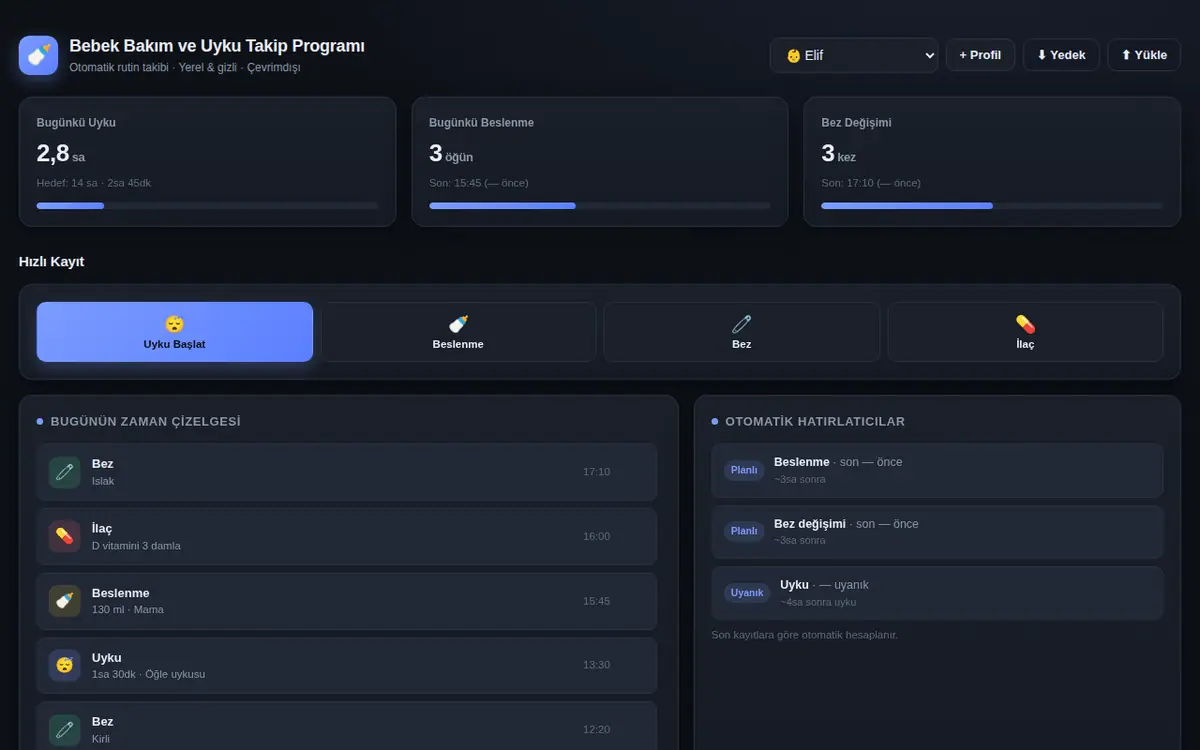This screenshot has width=1200, height=750.
Task: Click the Yedek backup button
Action: coord(1061,55)
